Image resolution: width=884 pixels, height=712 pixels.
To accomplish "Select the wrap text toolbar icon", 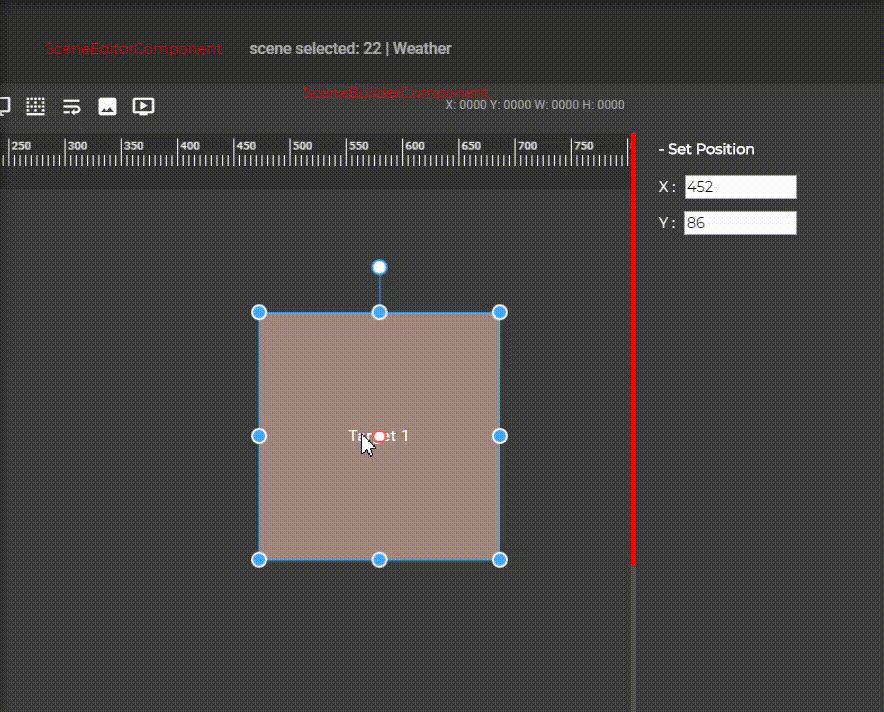I will click(72, 107).
